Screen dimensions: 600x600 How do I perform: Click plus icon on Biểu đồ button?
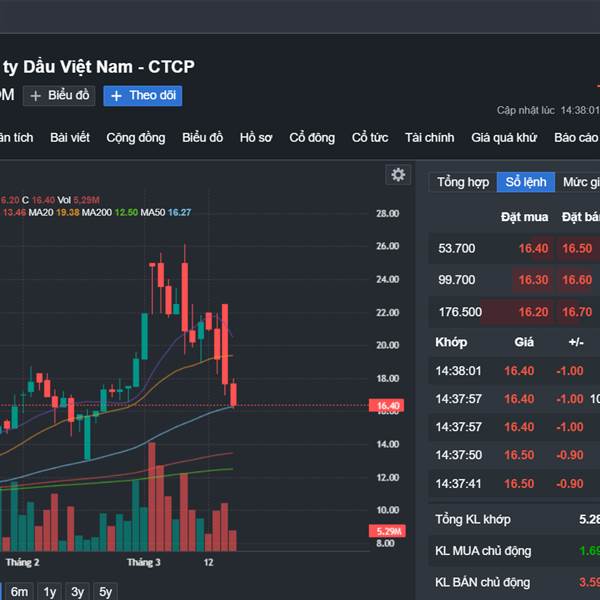[x=36, y=96]
